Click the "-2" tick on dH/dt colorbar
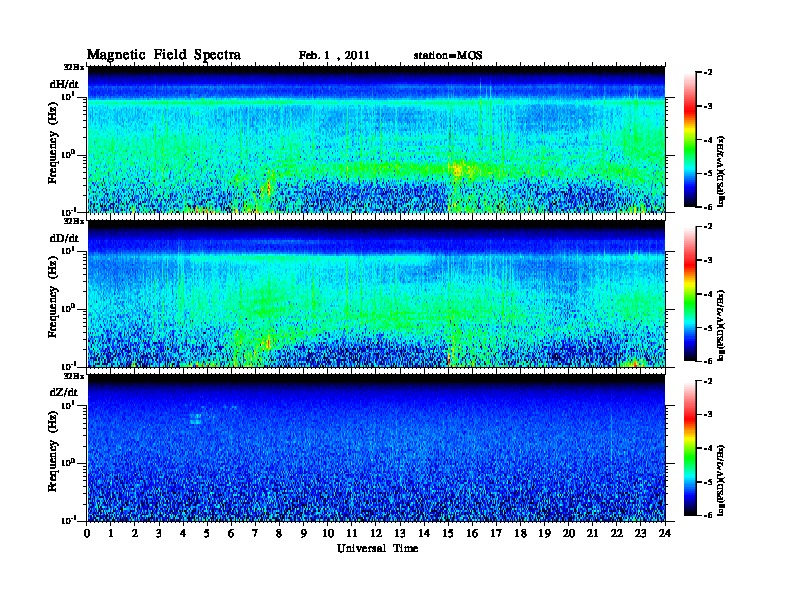 click(708, 73)
